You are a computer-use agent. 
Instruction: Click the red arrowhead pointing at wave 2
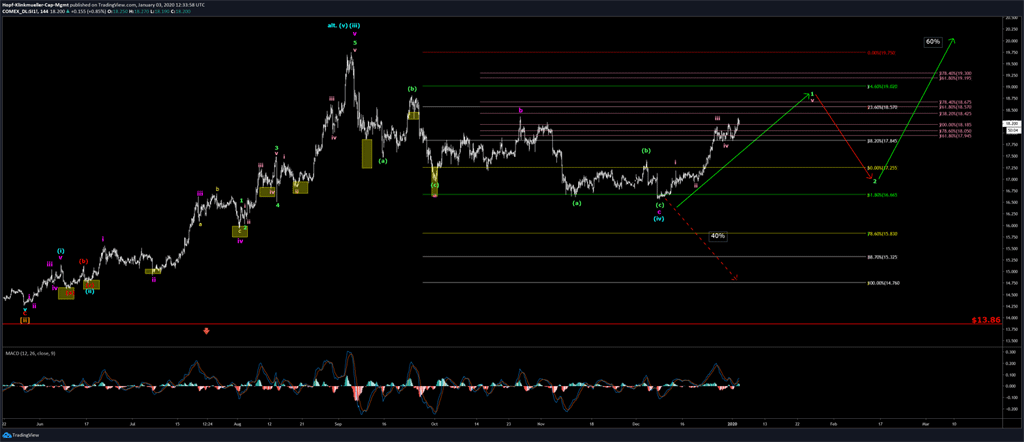871,177
